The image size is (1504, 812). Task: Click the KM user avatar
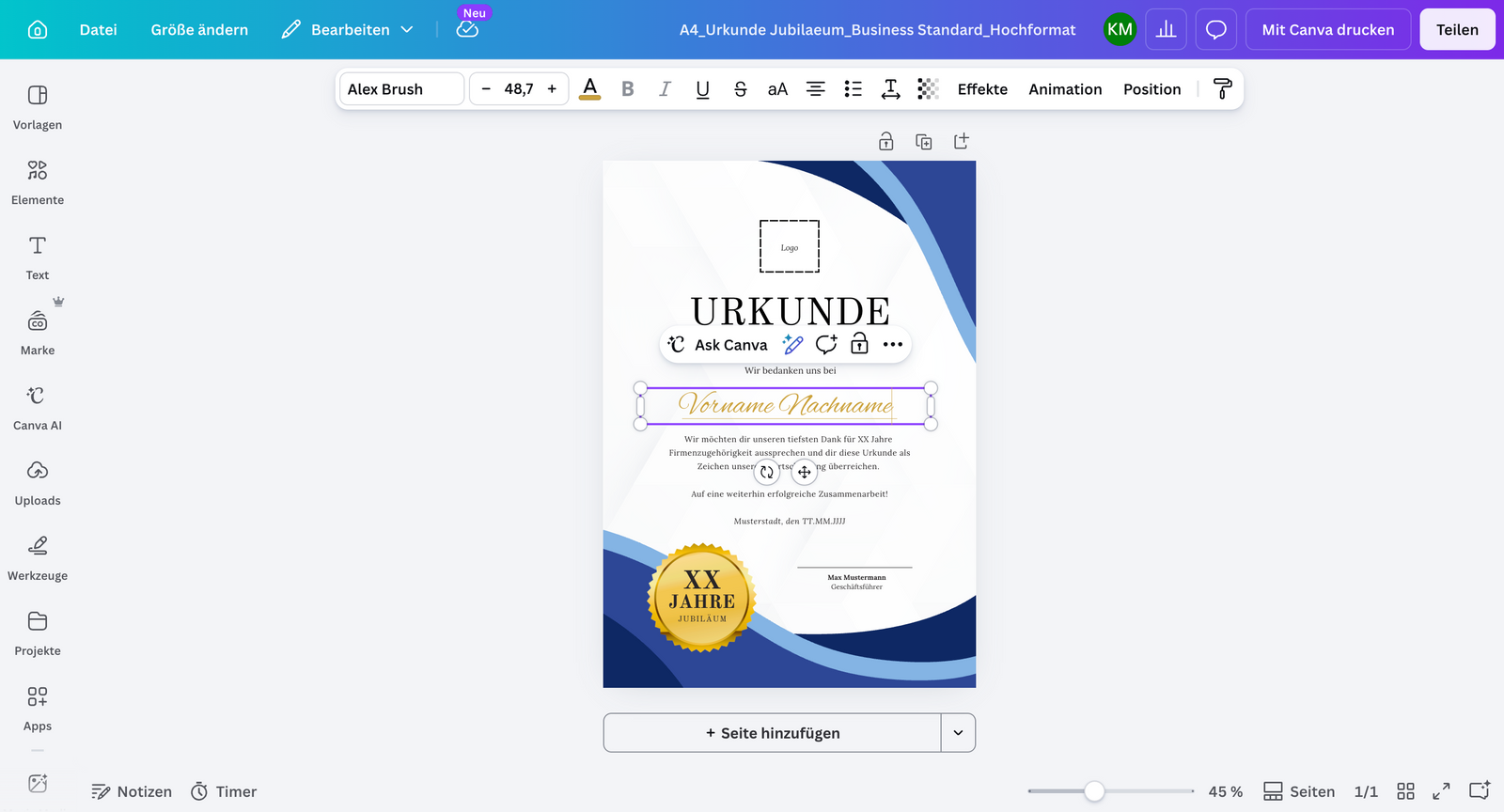(x=1120, y=29)
